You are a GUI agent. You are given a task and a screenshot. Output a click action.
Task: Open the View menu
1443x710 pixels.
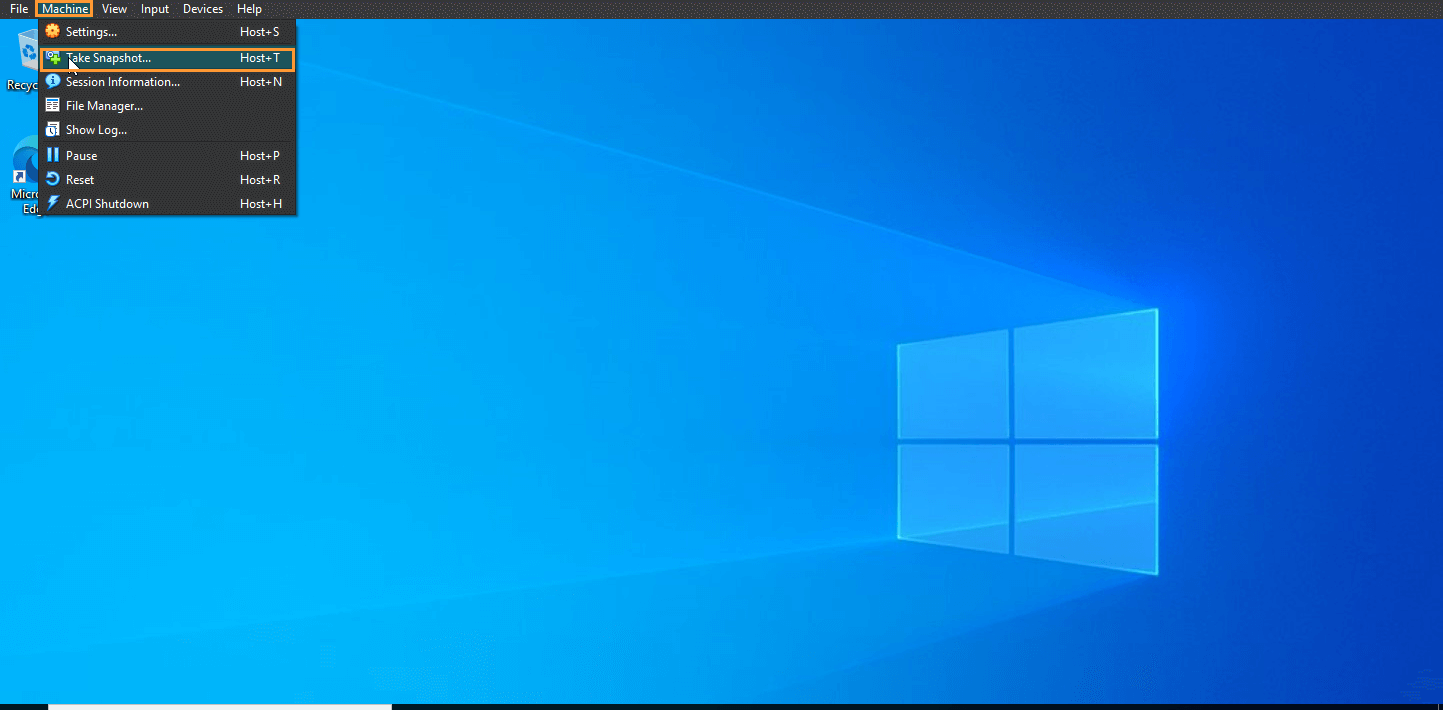[115, 9]
